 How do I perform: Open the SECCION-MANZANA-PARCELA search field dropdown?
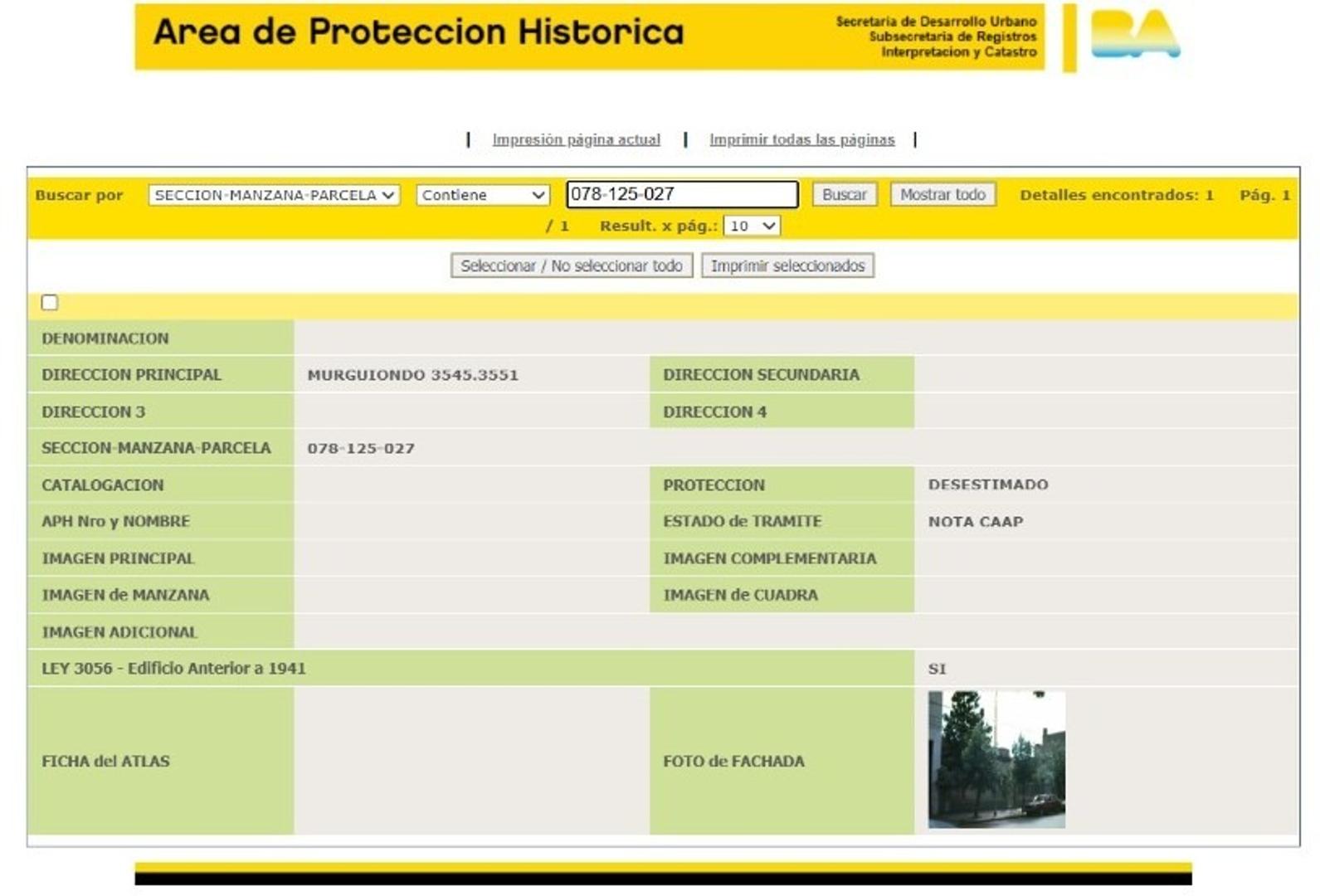[x=274, y=195]
